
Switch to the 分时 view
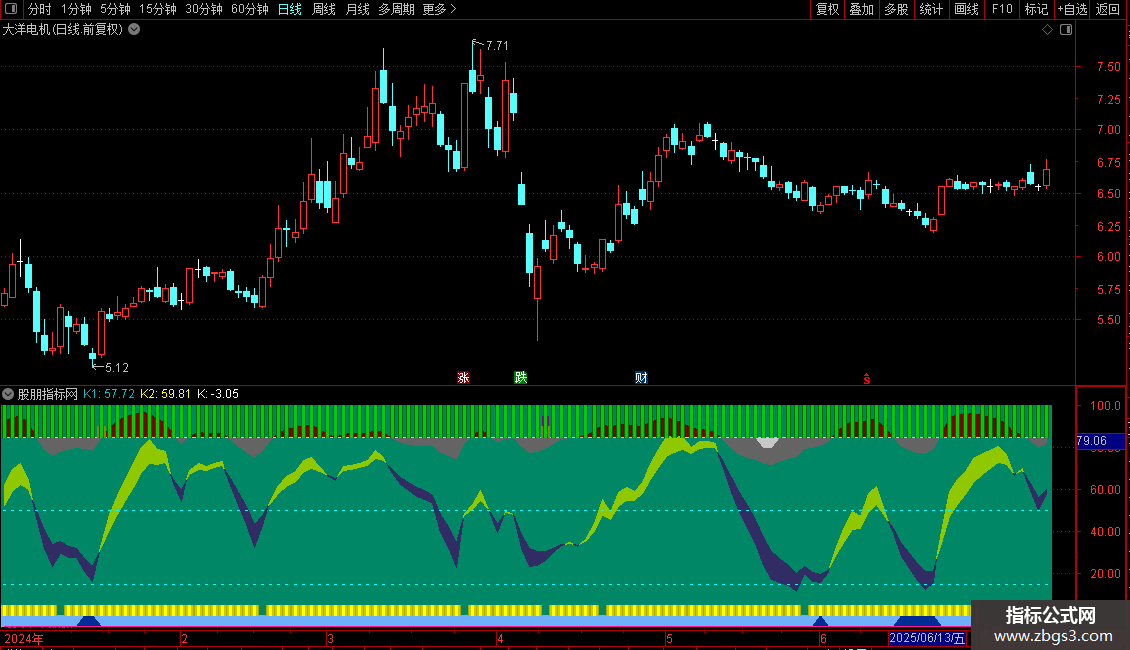(x=40, y=9)
